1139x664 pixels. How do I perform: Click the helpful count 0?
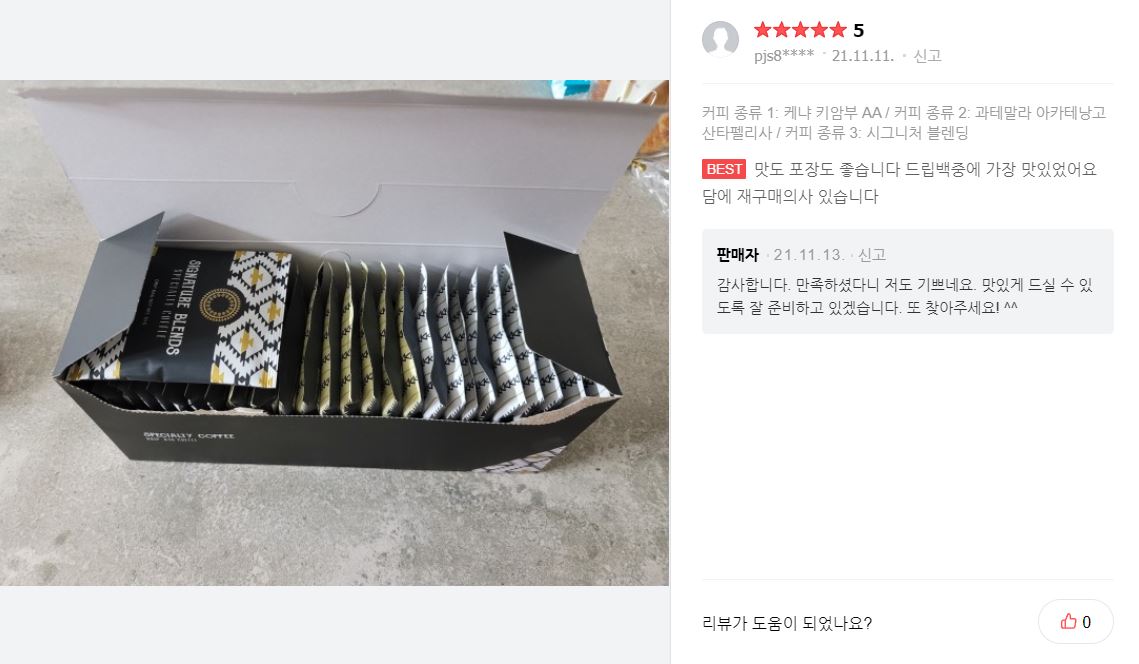(1087, 622)
